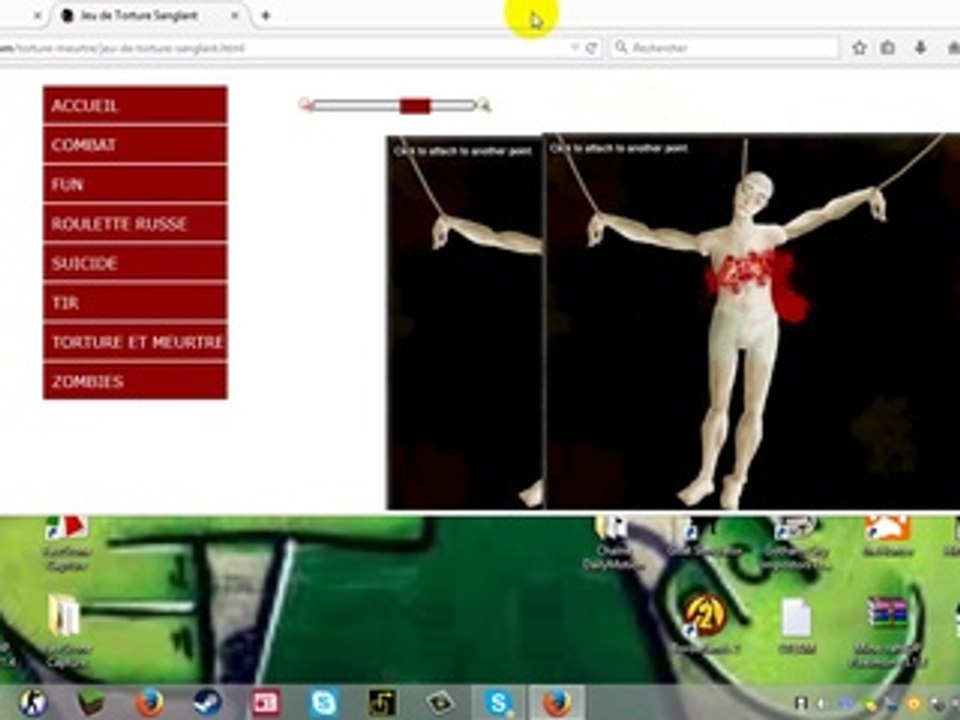
Task: Open the pink app icon on the taskbar
Action: point(266,703)
